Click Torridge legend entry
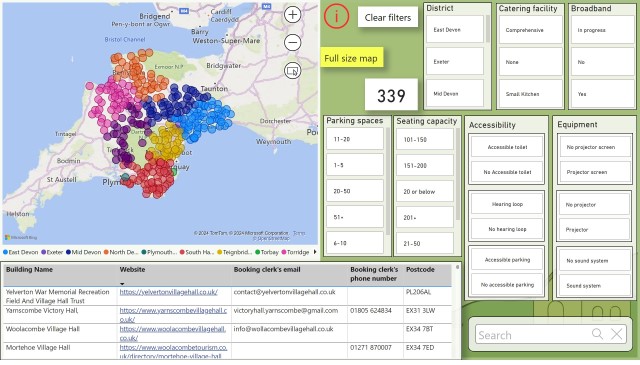The image size is (640, 365). pyautogui.click(x=295, y=252)
